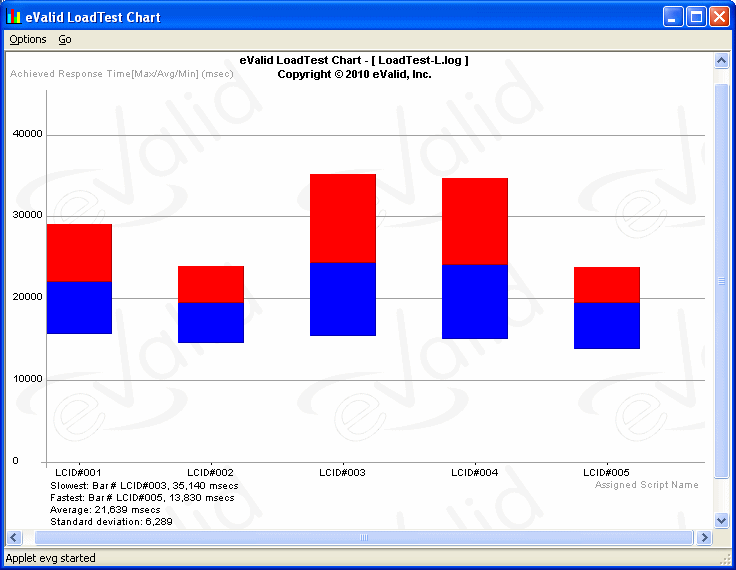The image size is (736, 570).
Task: Click the red segment of LCID#005 bar
Action: pyautogui.click(x=607, y=285)
